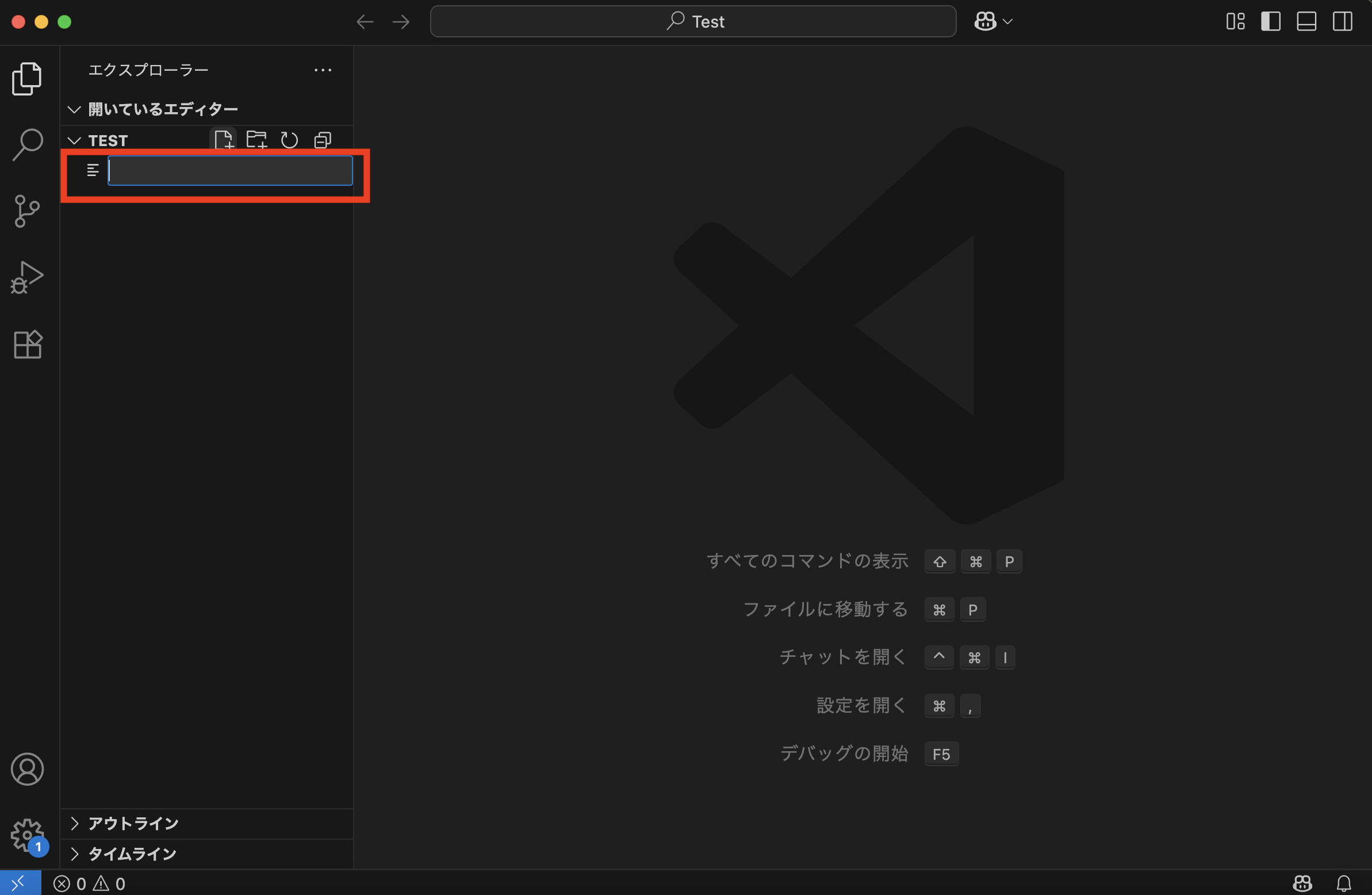Toggle the secondary sidebar visibility
Screen dimensions: 1372x895
1342,21
